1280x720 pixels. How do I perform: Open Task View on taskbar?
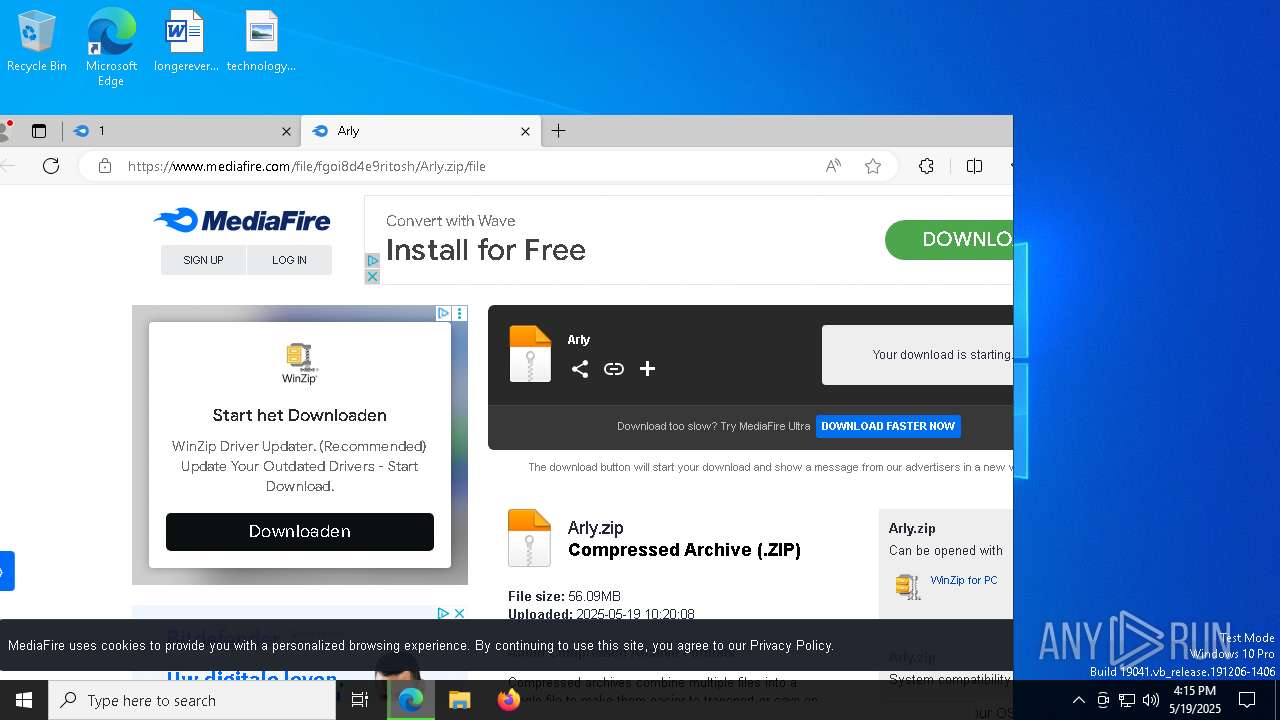pos(360,700)
